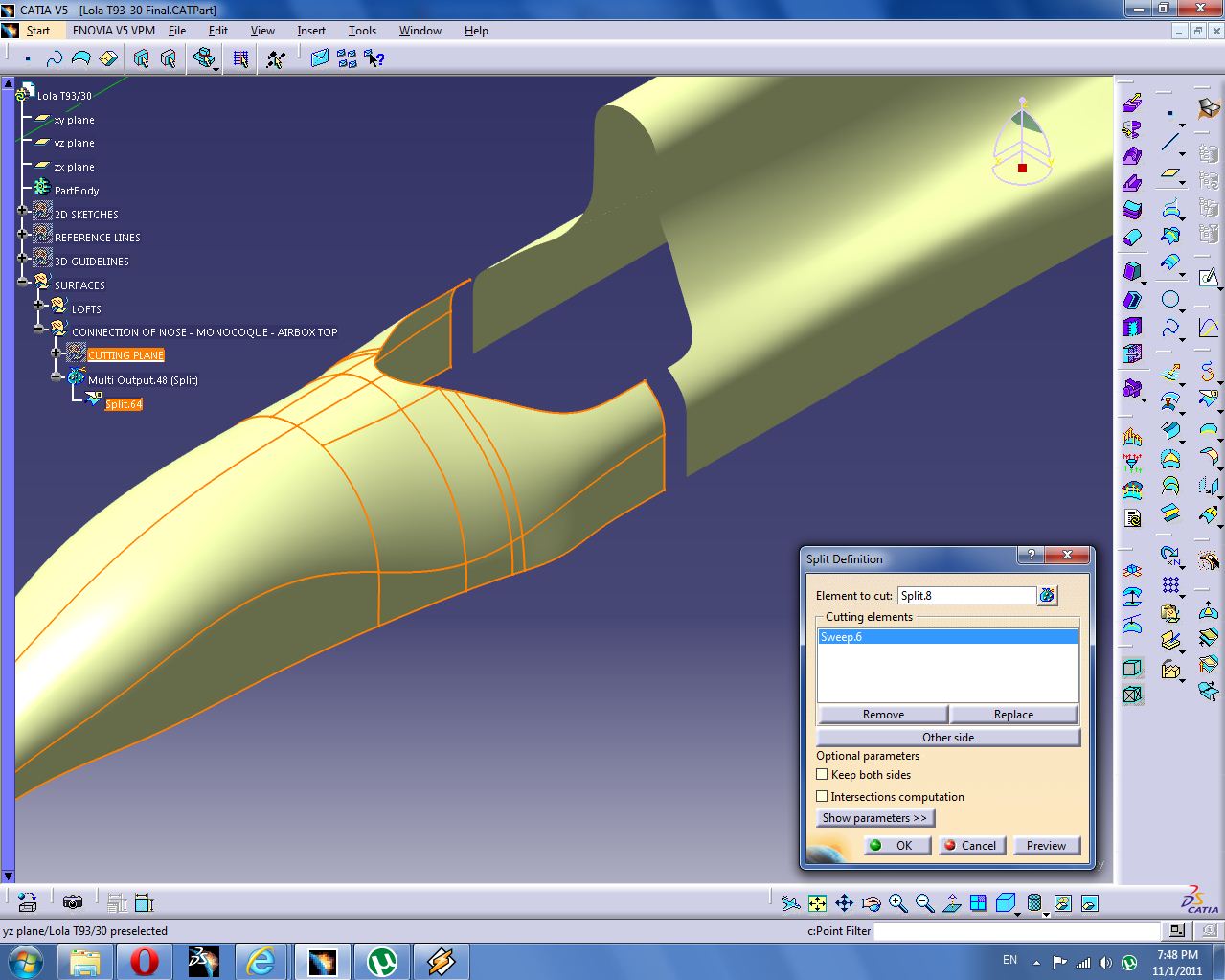
Task: Click the EN language indicator
Action: click(x=1009, y=960)
